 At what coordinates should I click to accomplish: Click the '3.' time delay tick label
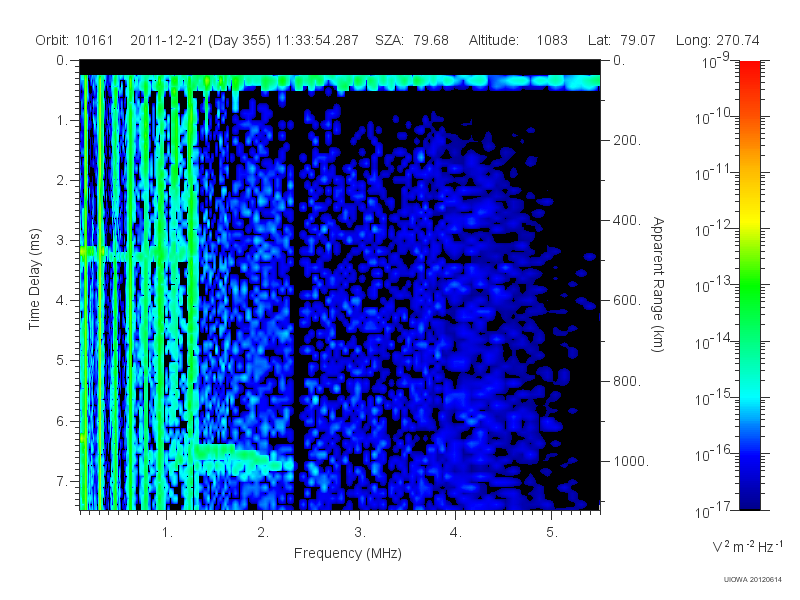tap(62, 240)
